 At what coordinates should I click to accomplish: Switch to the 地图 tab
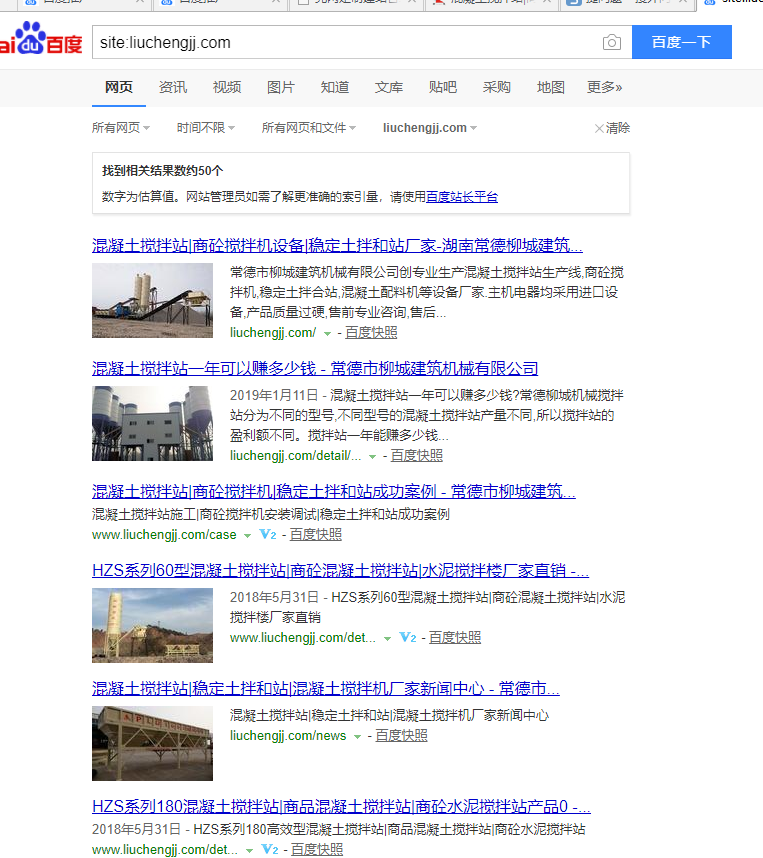pyautogui.click(x=551, y=87)
